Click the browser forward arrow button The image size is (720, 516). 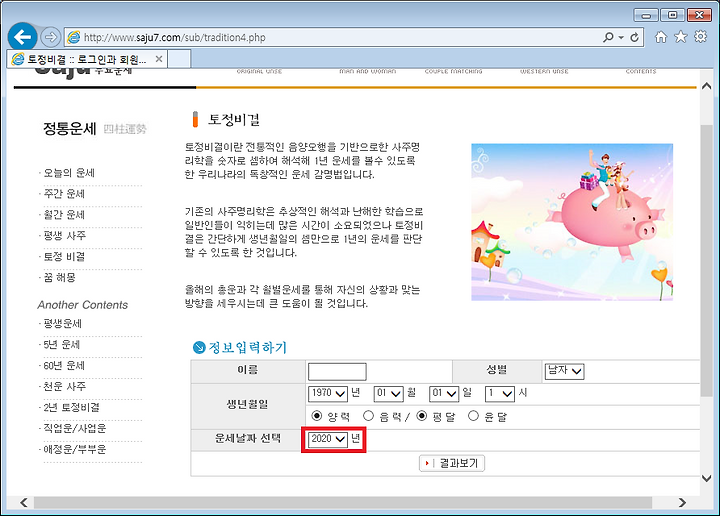[x=50, y=37]
